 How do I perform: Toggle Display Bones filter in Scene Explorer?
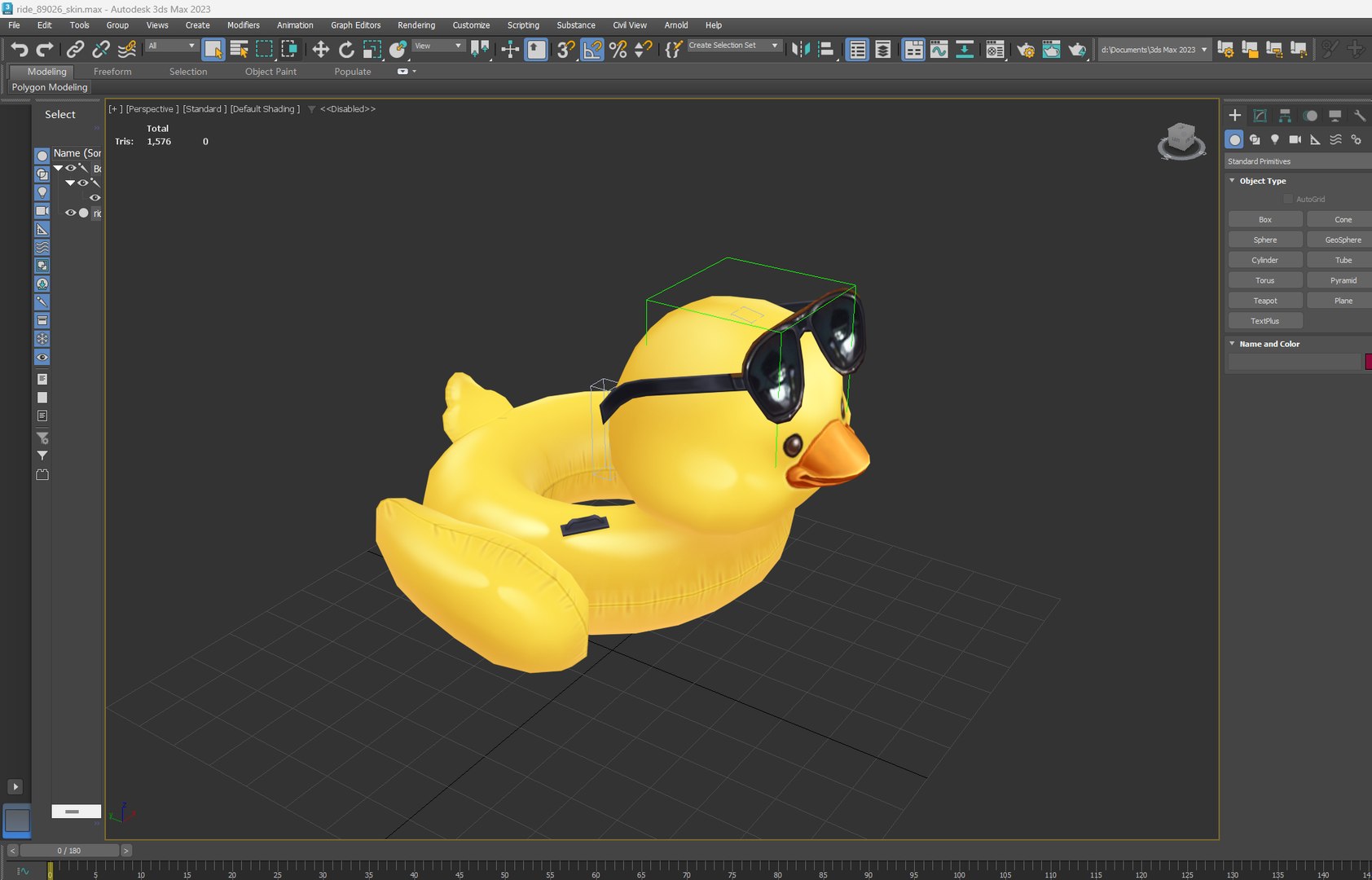click(42, 302)
